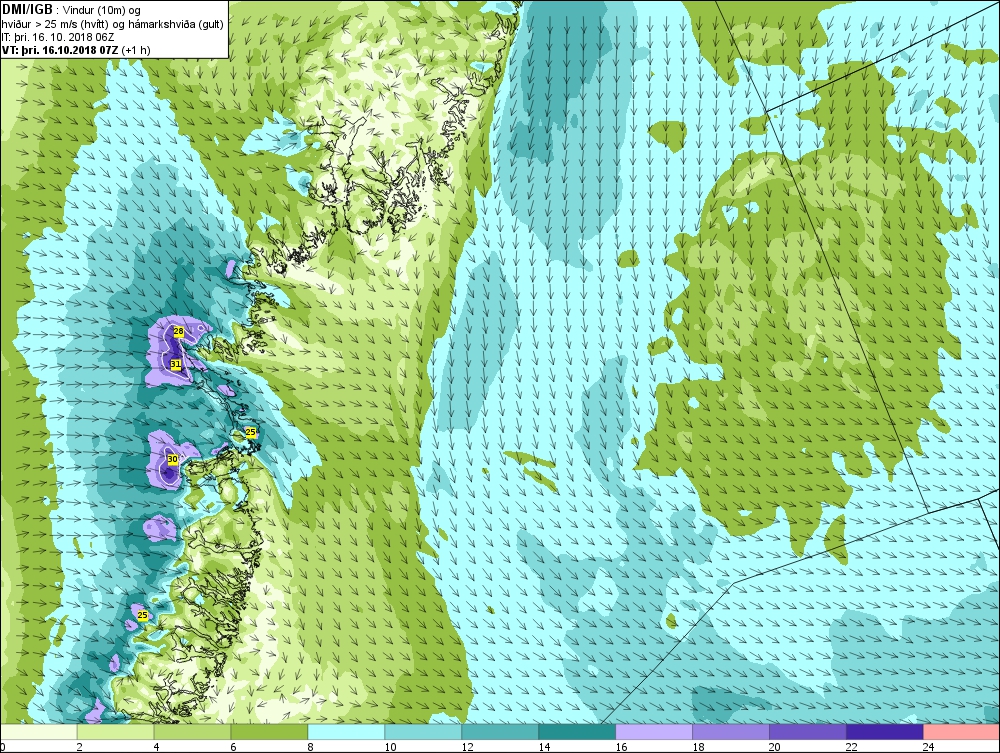Pick the 12–14 m/s teal legend swatch
The height and width of the screenshot is (753, 1000).
pyautogui.click(x=500, y=732)
